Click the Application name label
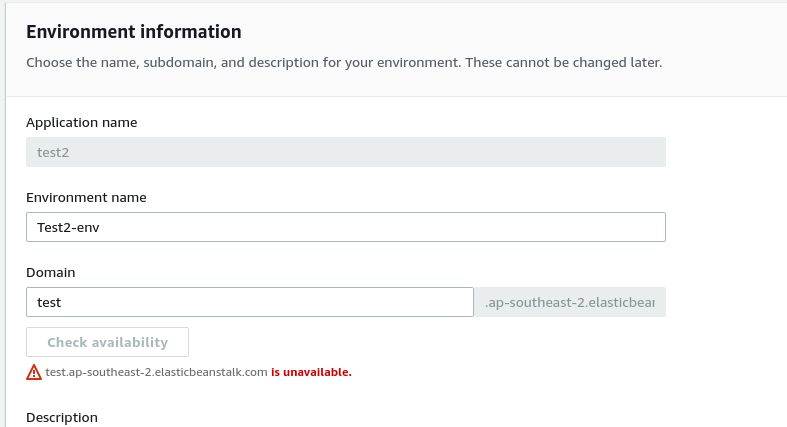The height and width of the screenshot is (427, 787). [82, 122]
